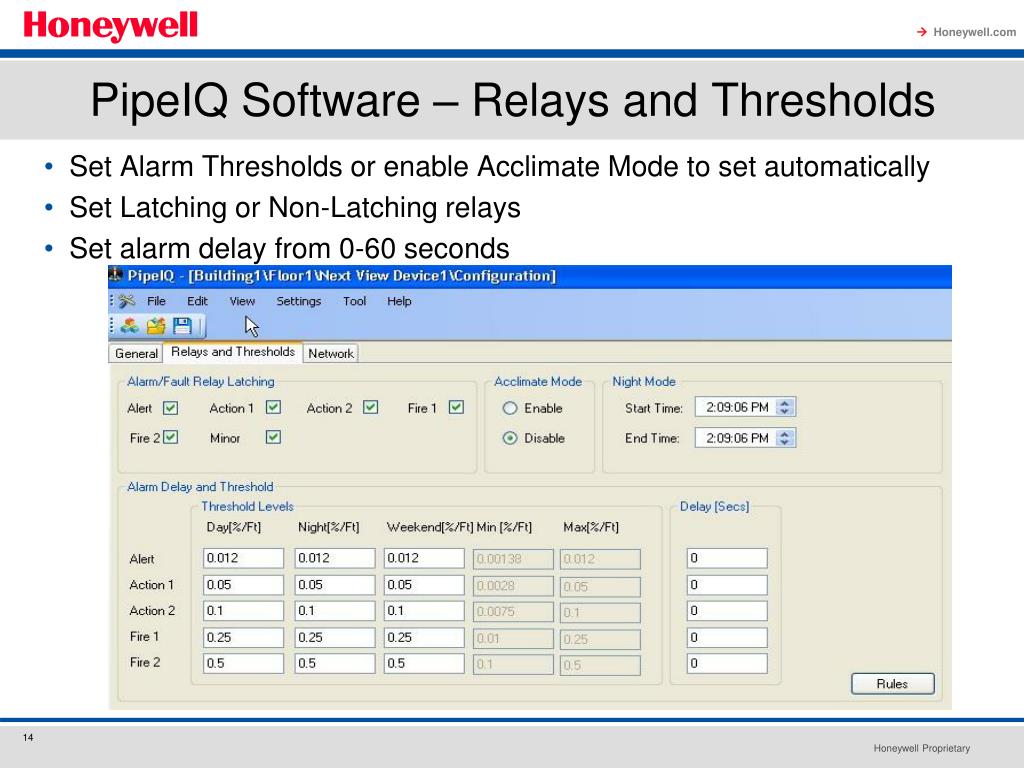Click the Alert Min value 0.00138
1024x768 pixels.
(x=513, y=560)
